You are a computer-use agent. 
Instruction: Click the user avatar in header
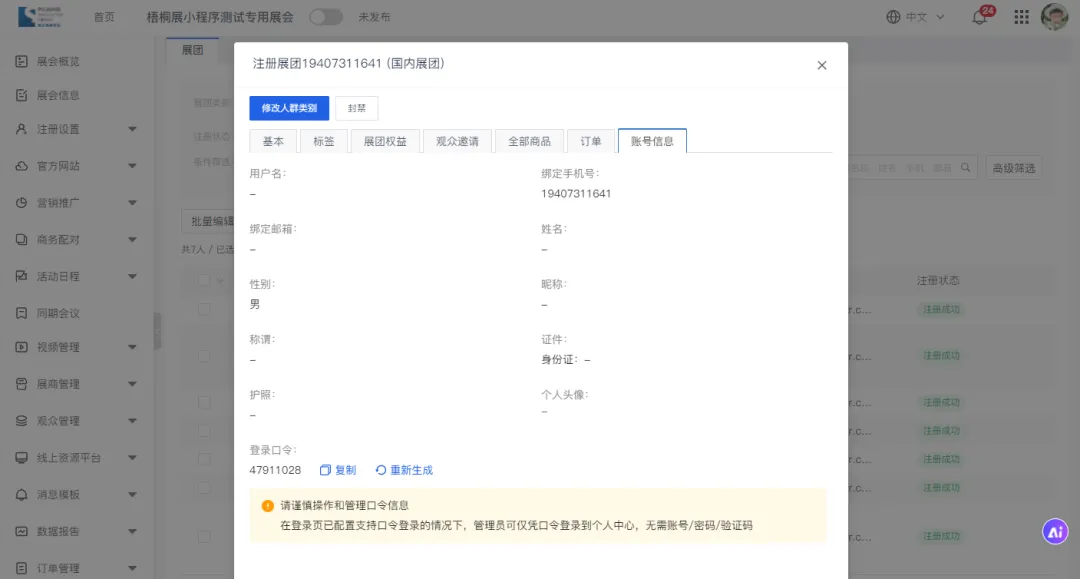point(1054,17)
